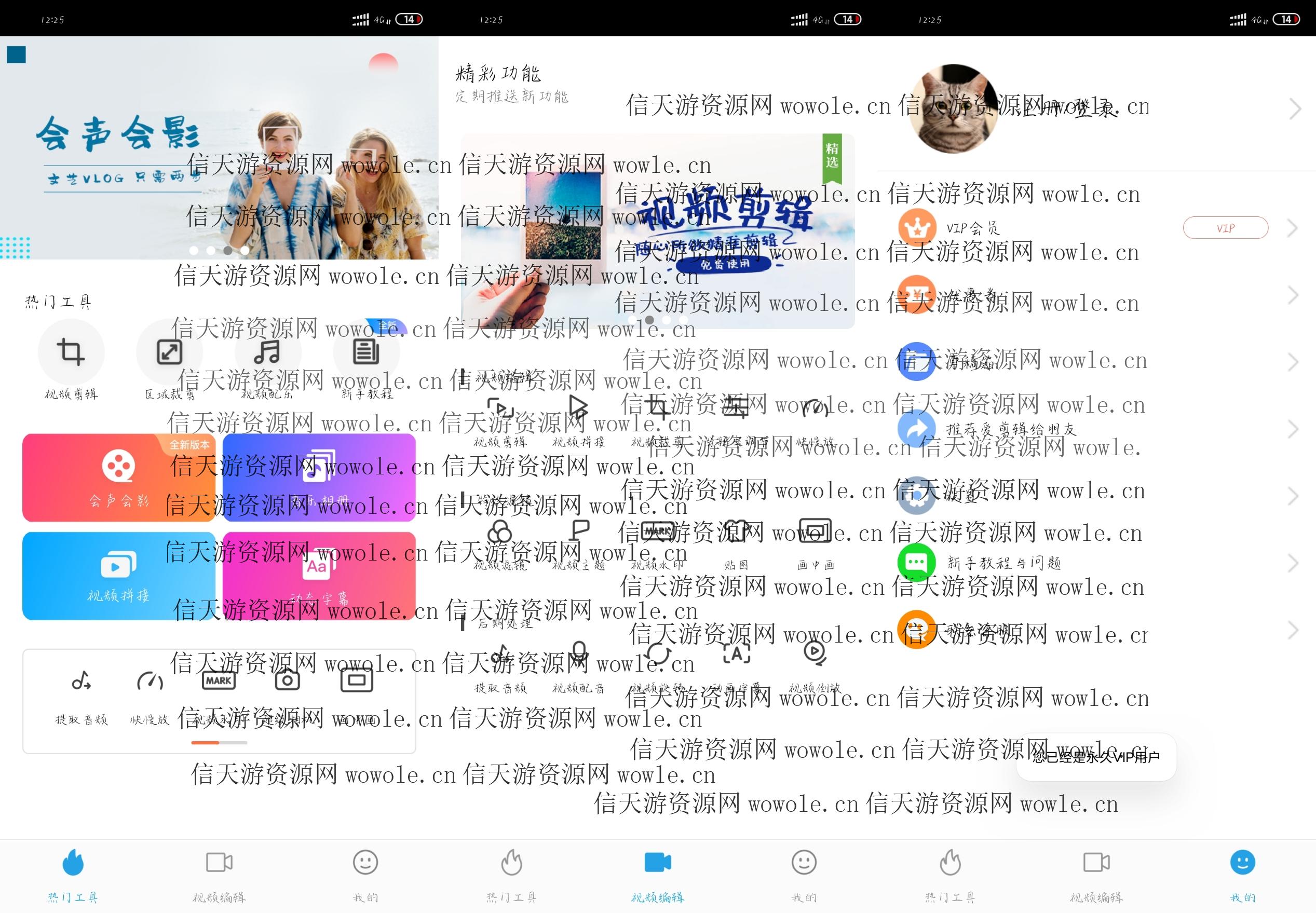
Task: Open 提取音频 icon under 后期处理 section
Action: coord(500,654)
